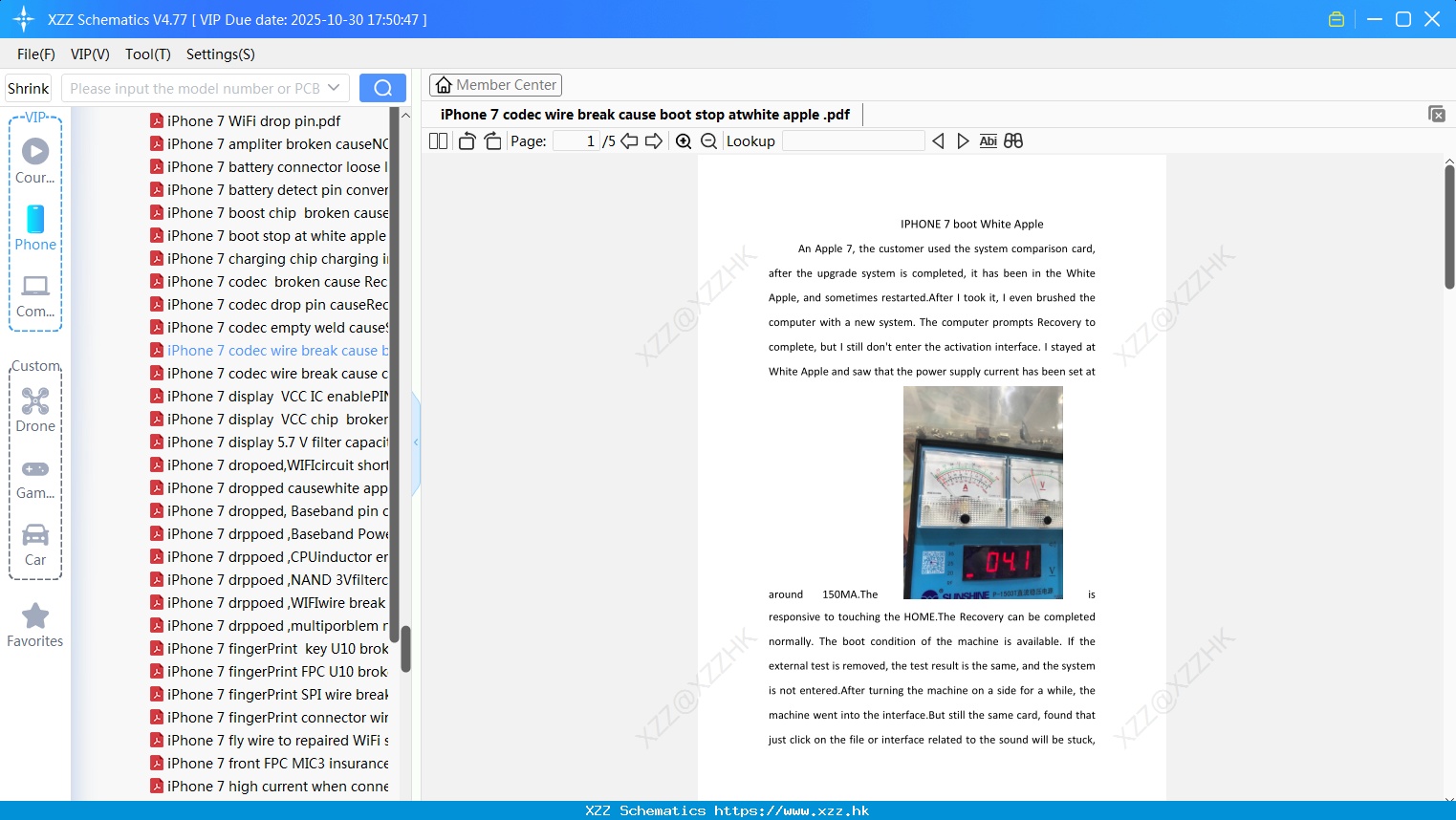Select the codec wire break PDF tab
Viewport: 1456px width, 820px height.
[645, 115]
